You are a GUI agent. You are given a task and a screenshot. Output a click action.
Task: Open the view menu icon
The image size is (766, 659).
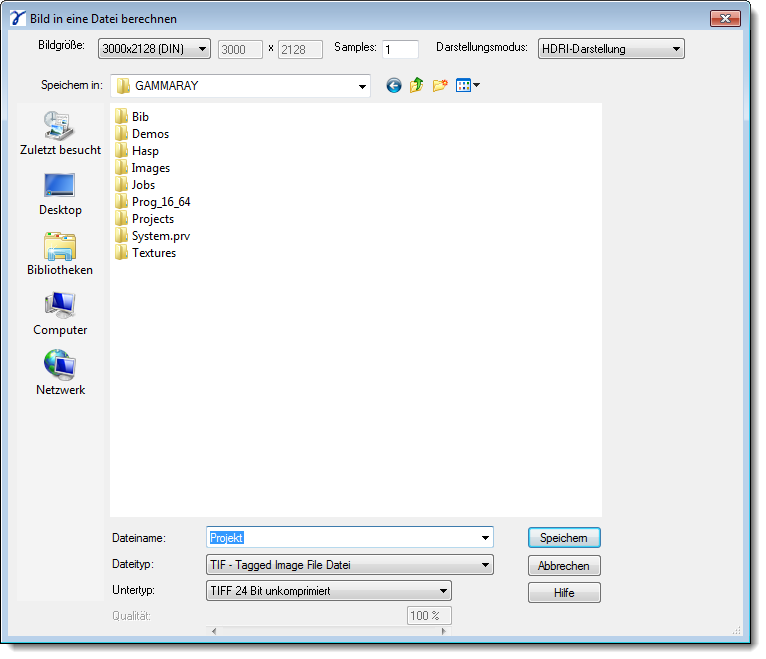468,85
